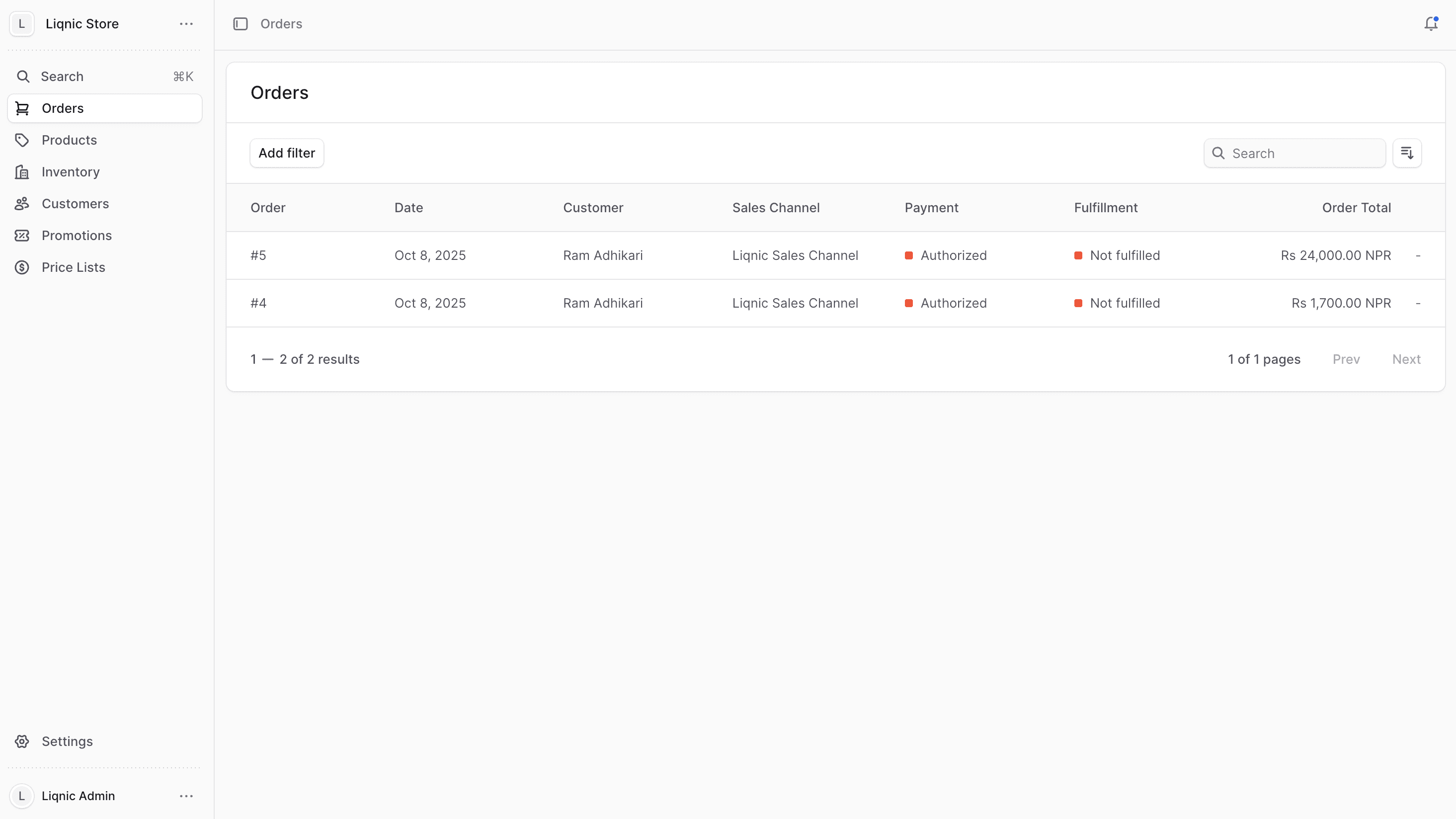Open Inventory using the building icon
The width and height of the screenshot is (1456, 819).
pyautogui.click(x=22, y=172)
